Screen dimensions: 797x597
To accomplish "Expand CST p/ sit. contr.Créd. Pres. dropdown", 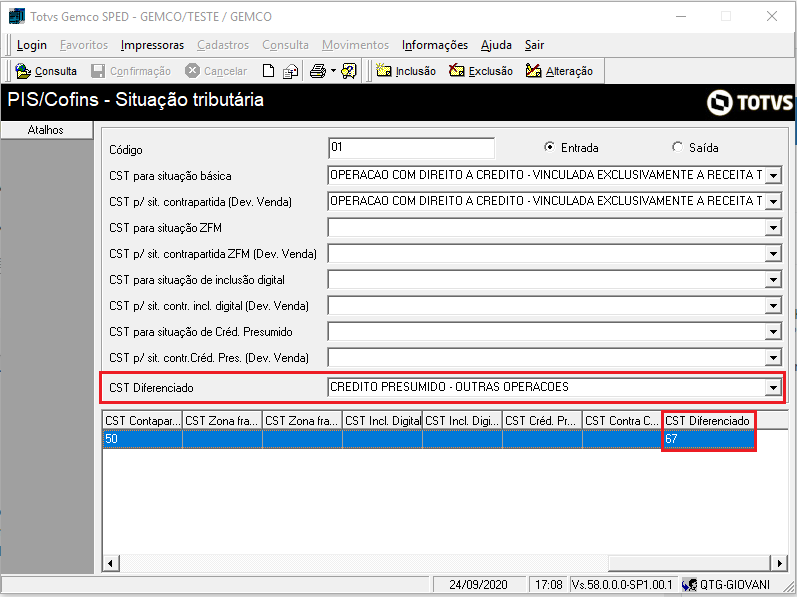I will (x=773, y=358).
